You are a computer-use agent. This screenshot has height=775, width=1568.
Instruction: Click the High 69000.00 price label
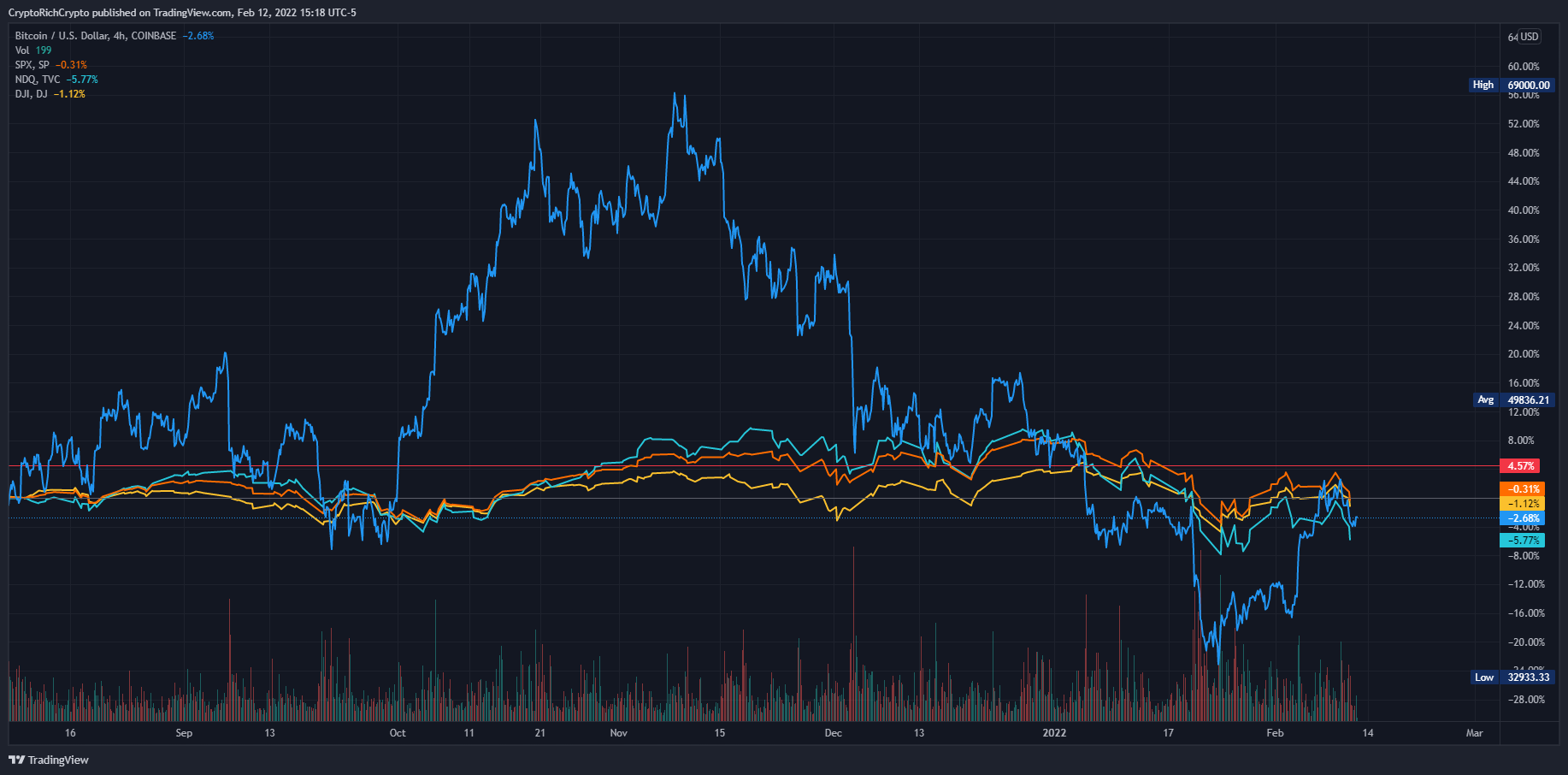click(x=1511, y=85)
